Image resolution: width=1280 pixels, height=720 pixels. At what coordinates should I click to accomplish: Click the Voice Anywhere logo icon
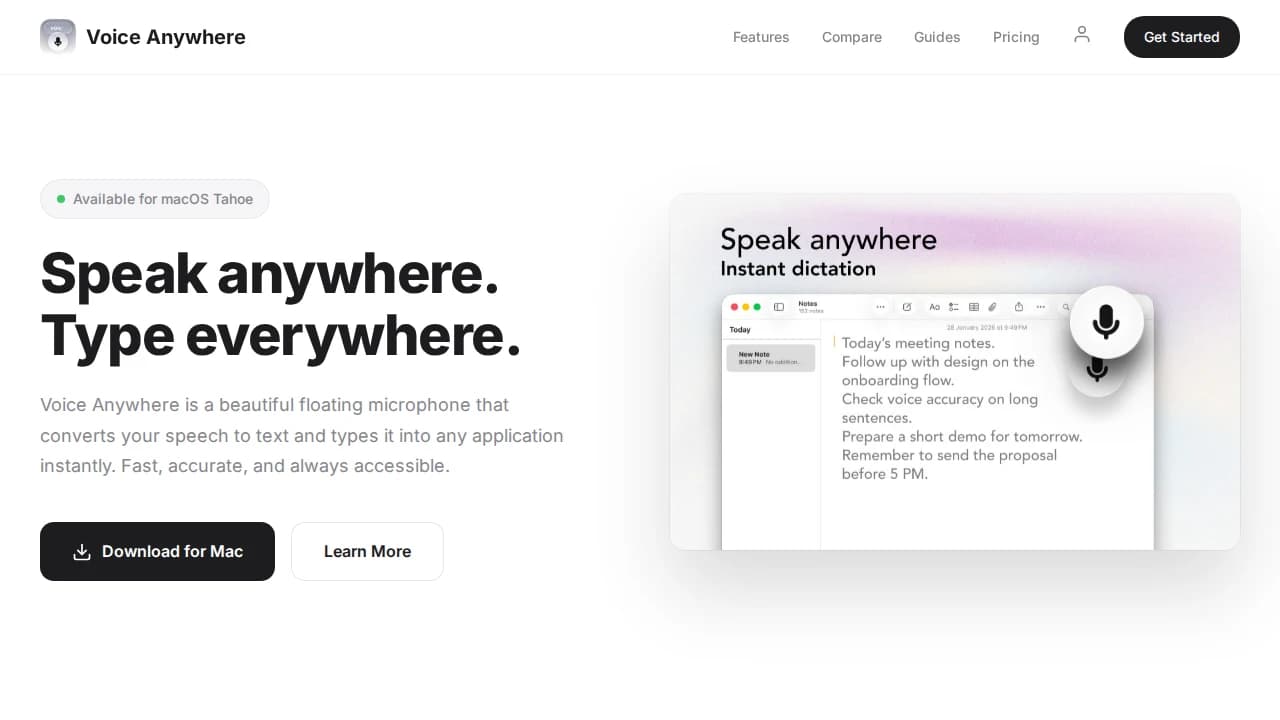57,37
